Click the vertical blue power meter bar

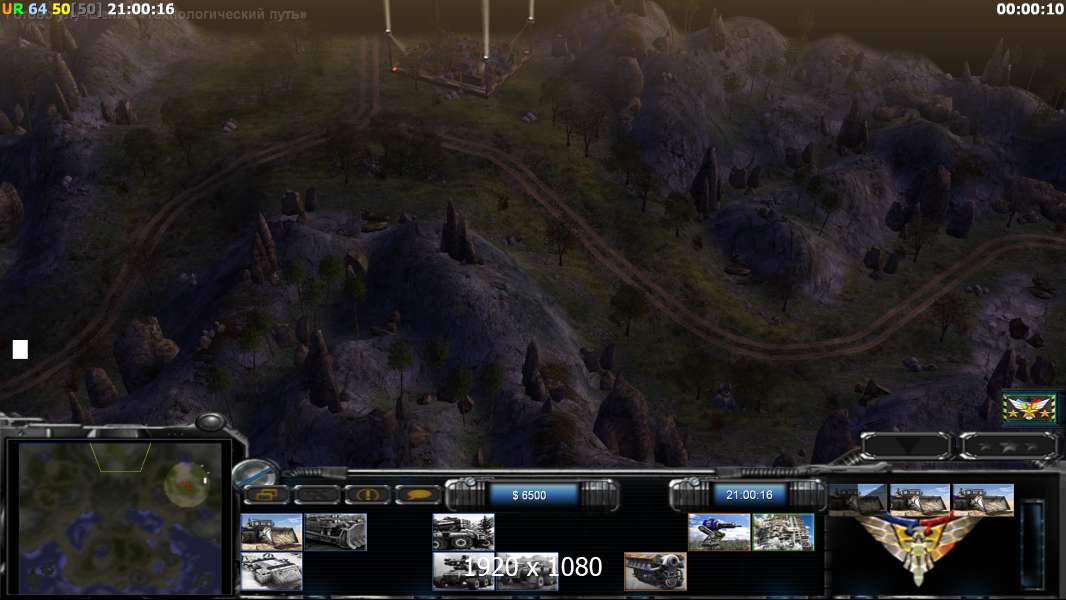(x=1032, y=544)
